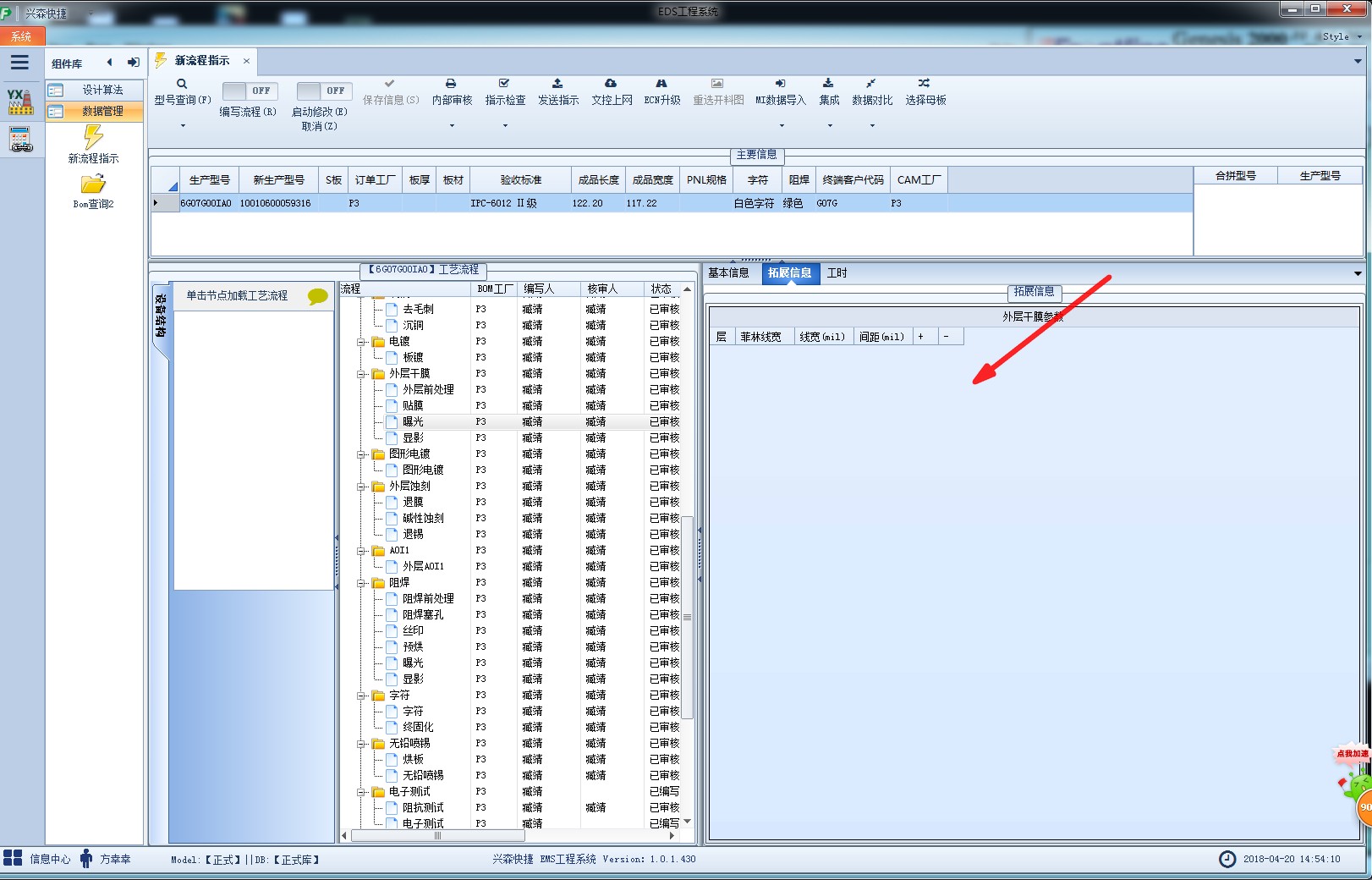Collapse the 外层蚀刻 tree node
This screenshot has width=1372, height=880.
361,487
